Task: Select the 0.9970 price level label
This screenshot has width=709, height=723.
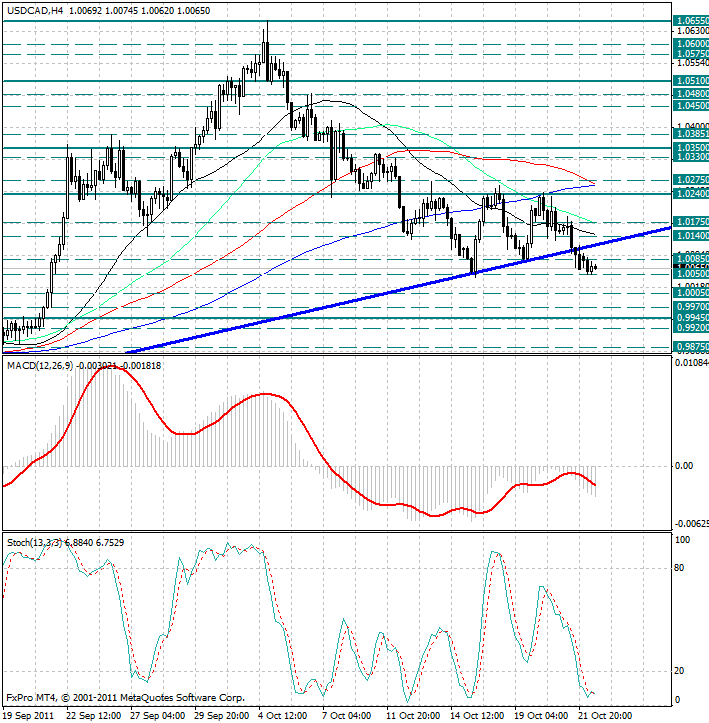Action: [x=691, y=307]
